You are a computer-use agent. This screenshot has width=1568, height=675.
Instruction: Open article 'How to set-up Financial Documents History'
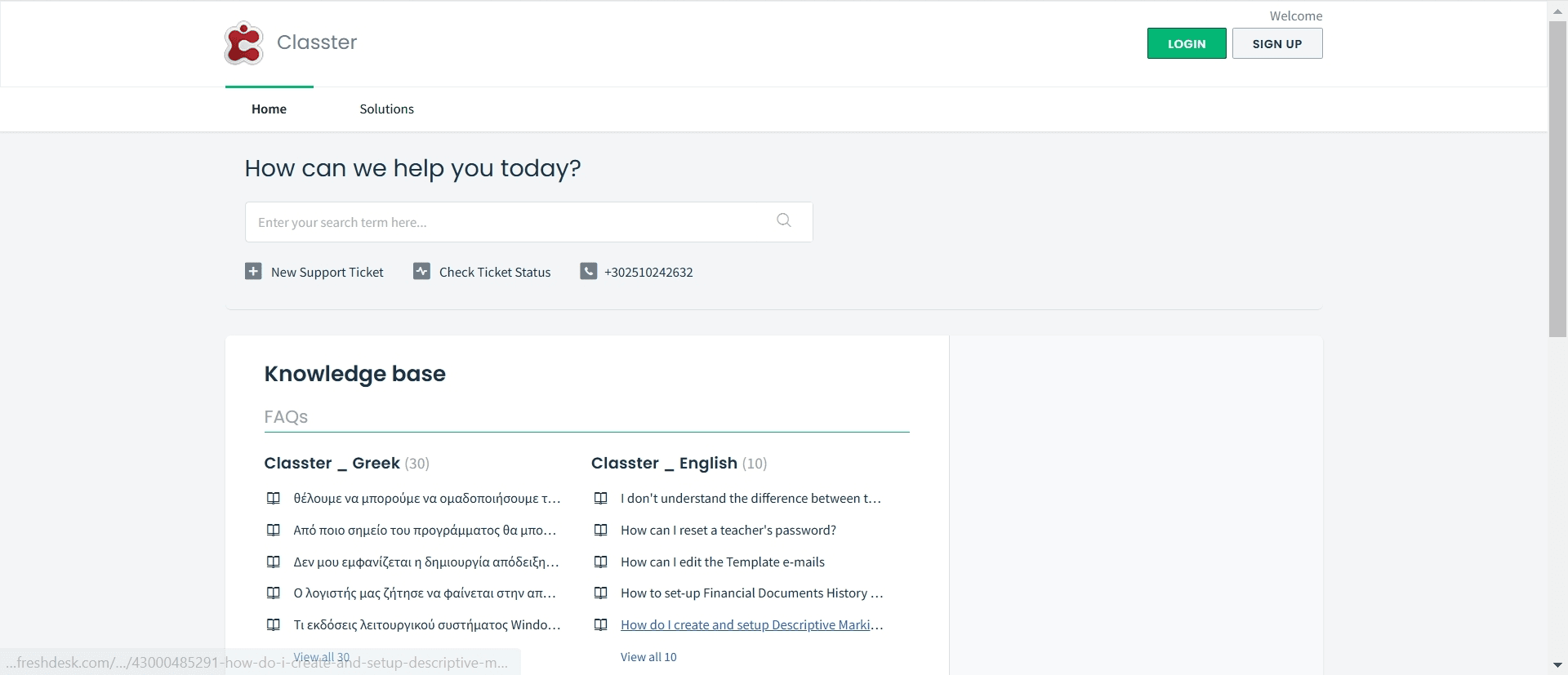coord(752,593)
